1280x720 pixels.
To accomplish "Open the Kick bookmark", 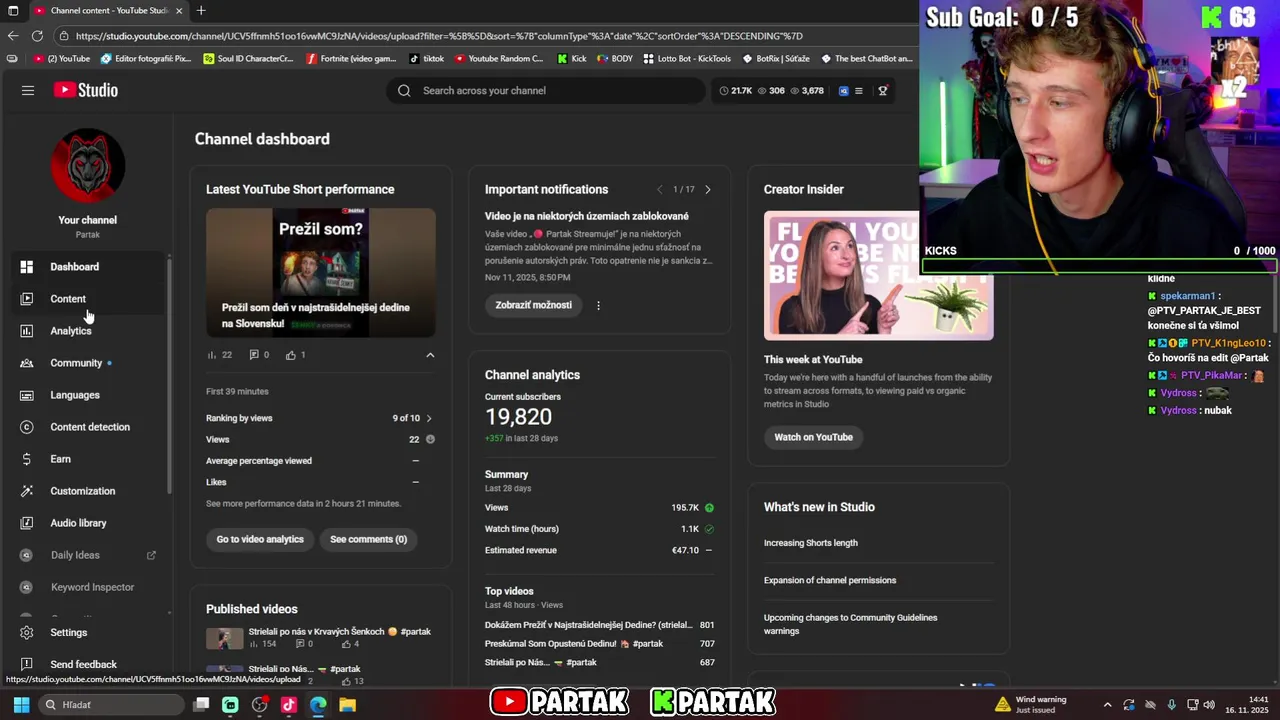I will click(572, 59).
